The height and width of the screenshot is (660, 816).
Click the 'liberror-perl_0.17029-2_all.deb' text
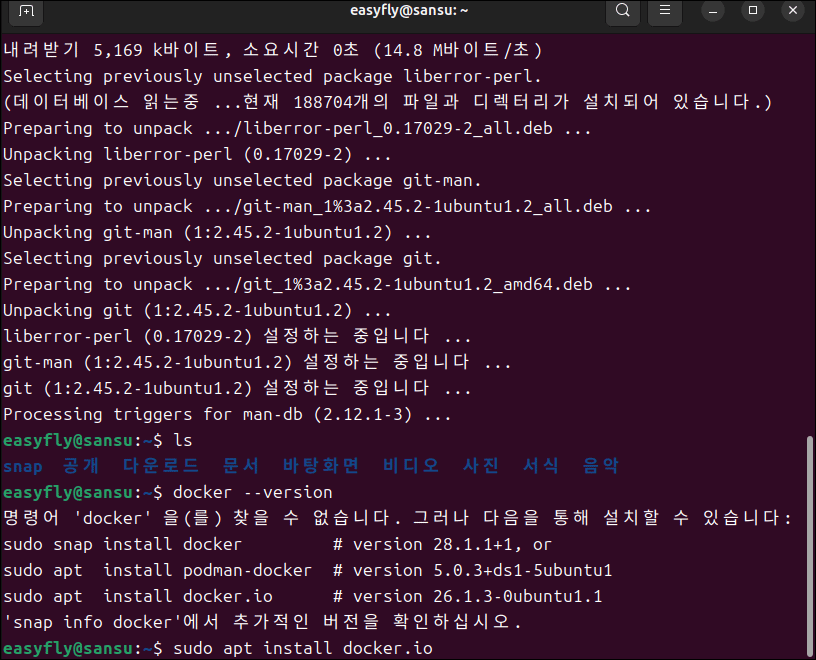(398, 128)
